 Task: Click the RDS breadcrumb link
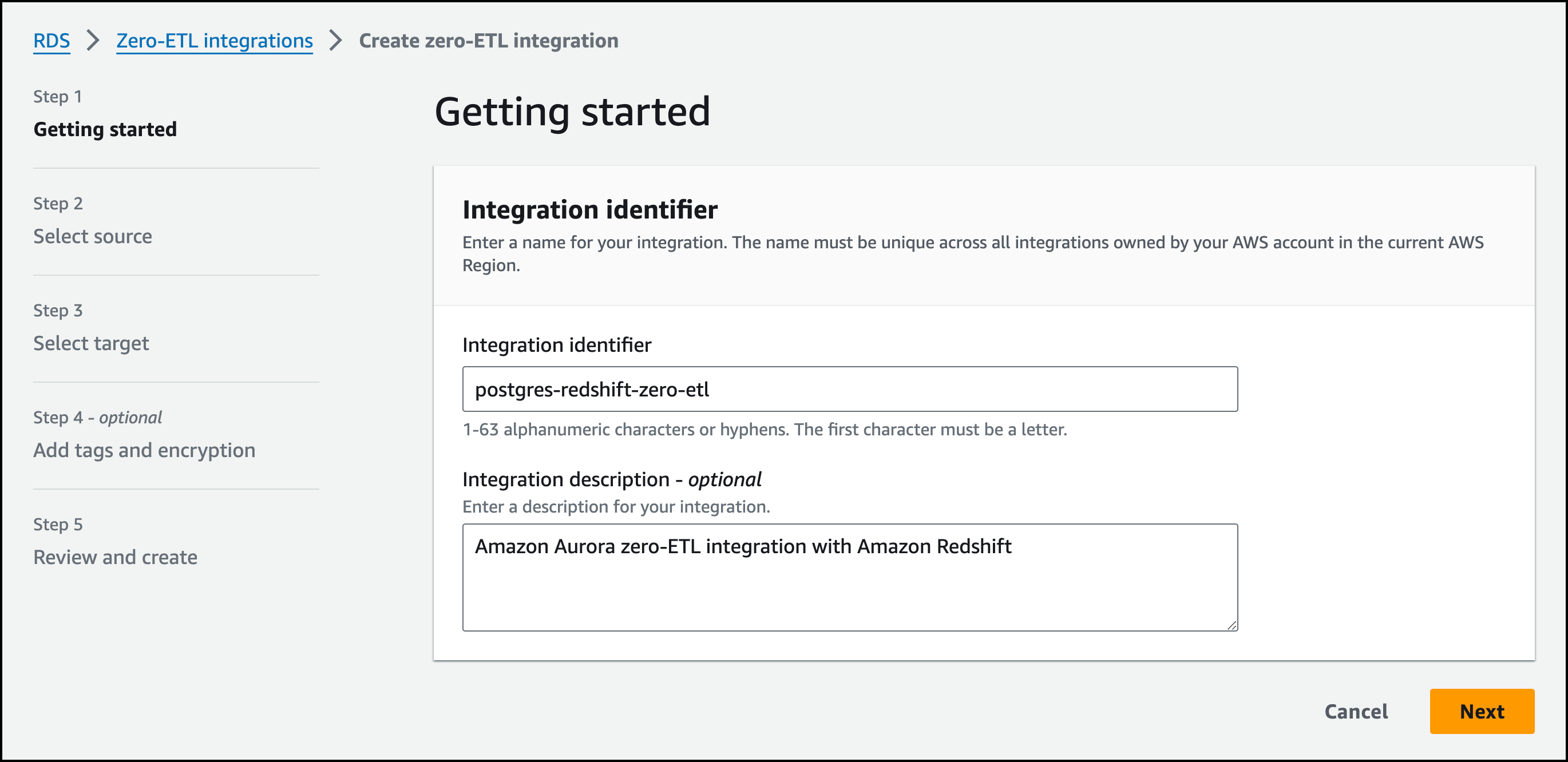51,40
